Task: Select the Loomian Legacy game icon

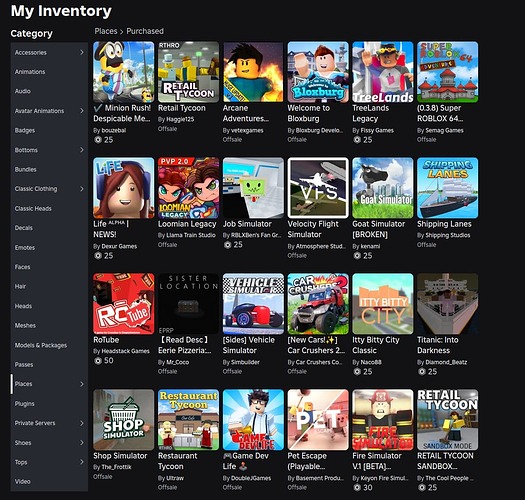Action: point(188,188)
